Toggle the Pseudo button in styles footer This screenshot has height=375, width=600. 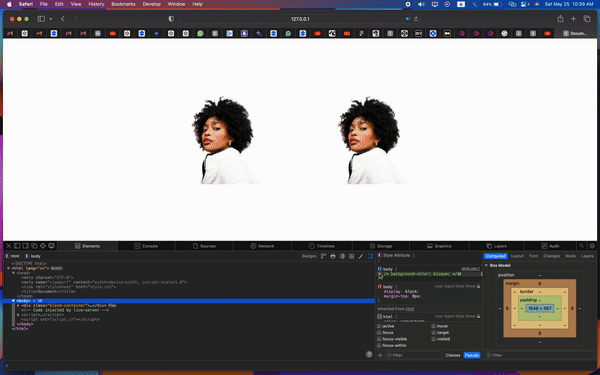pos(472,355)
